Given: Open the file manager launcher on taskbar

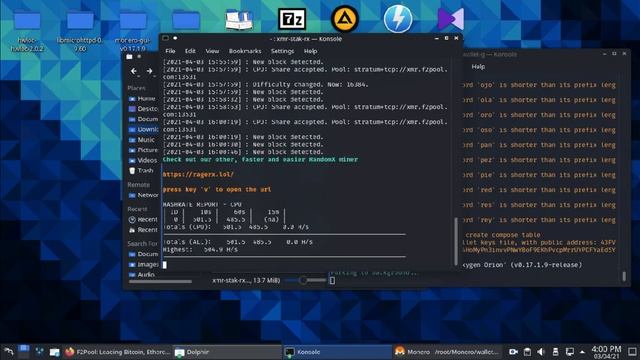Looking at the screenshot, I should [x=54, y=352].
